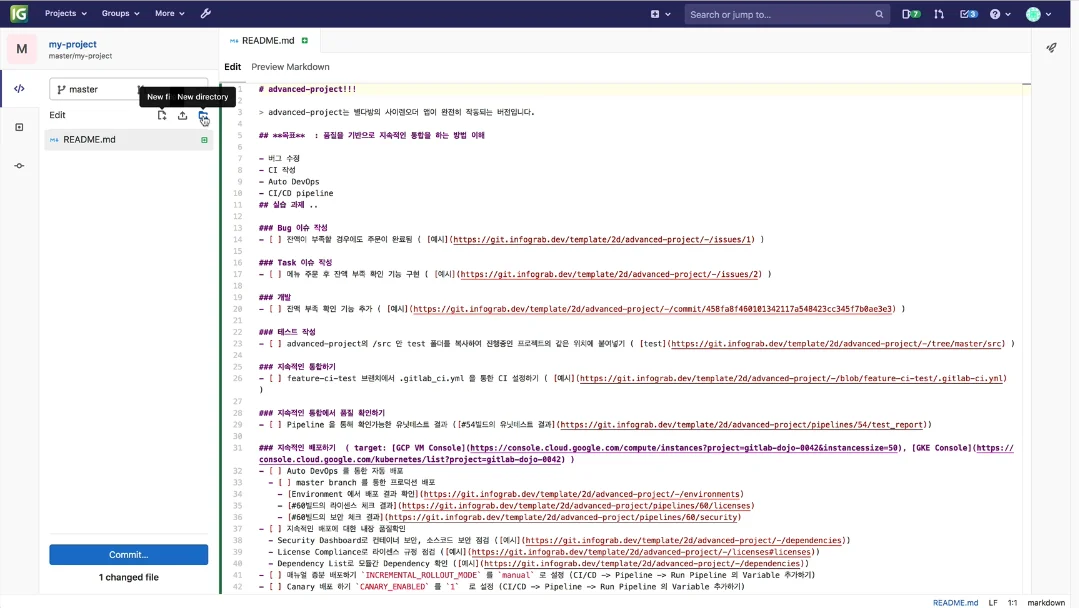Select the Edit code sidebar icon
1079x608 pixels.
19,89
